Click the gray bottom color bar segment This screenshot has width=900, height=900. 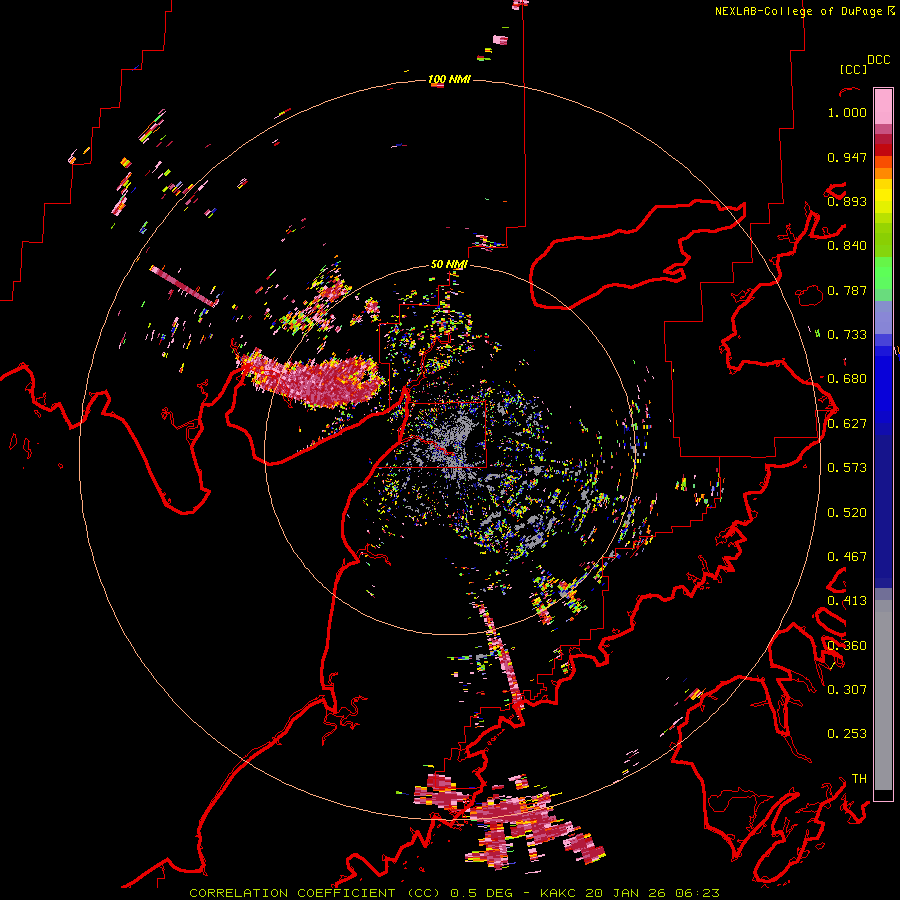click(x=883, y=695)
